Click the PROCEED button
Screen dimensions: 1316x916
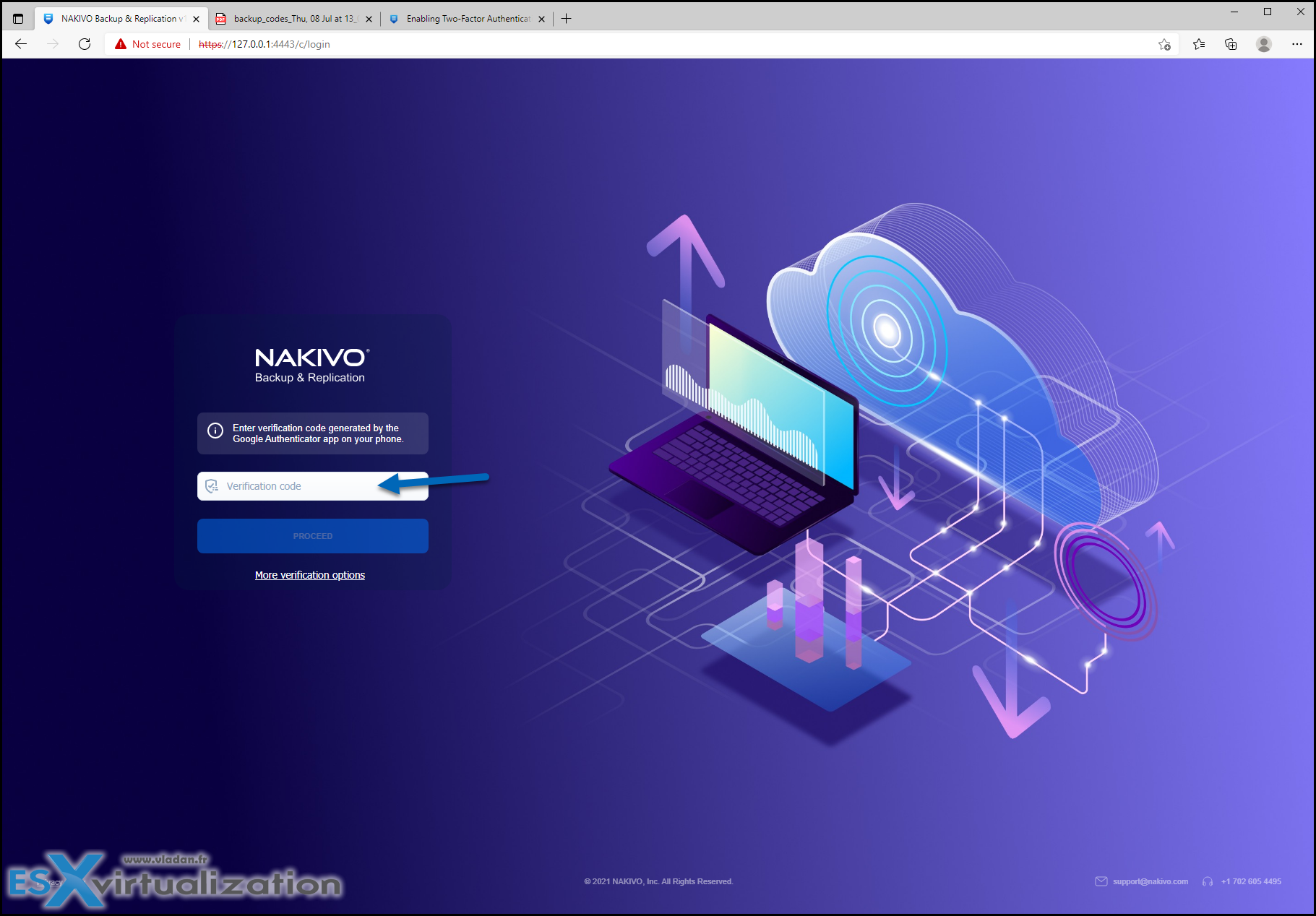pos(313,536)
